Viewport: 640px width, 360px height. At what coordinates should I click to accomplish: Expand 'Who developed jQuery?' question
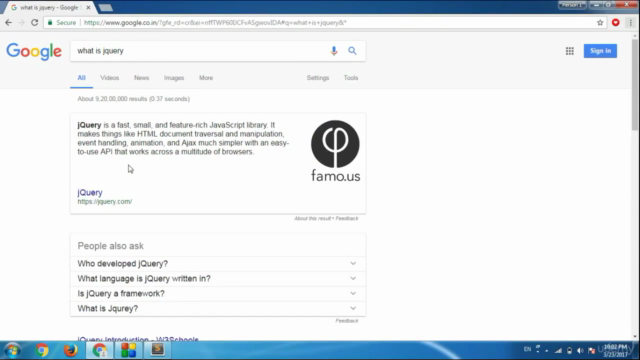tap(218, 264)
